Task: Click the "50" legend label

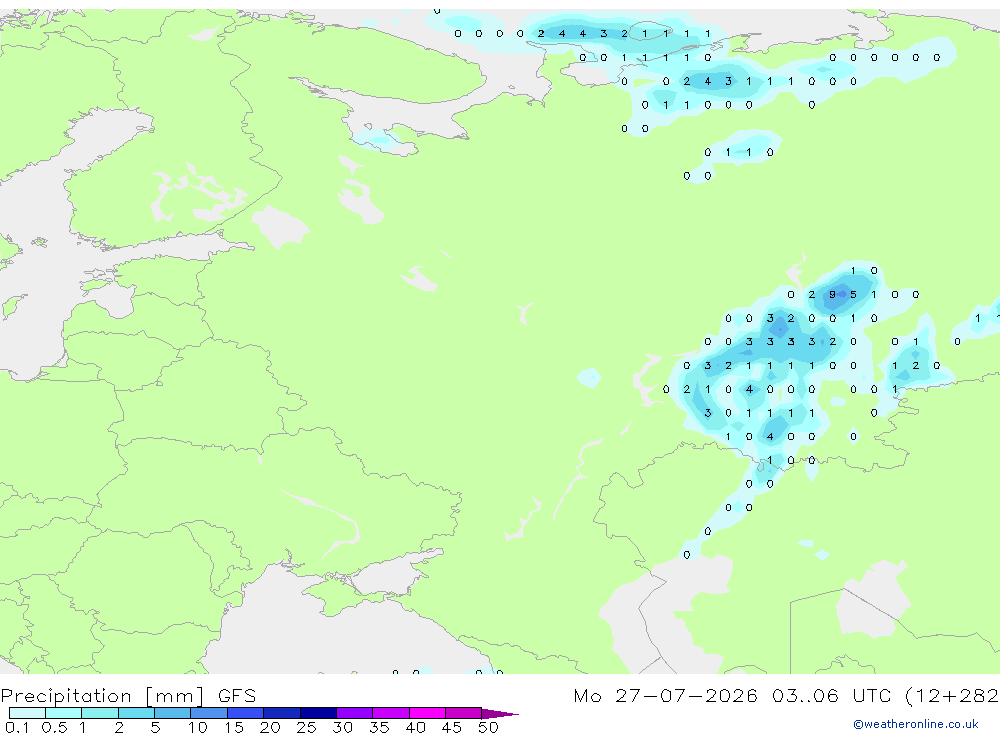Action: point(489,727)
